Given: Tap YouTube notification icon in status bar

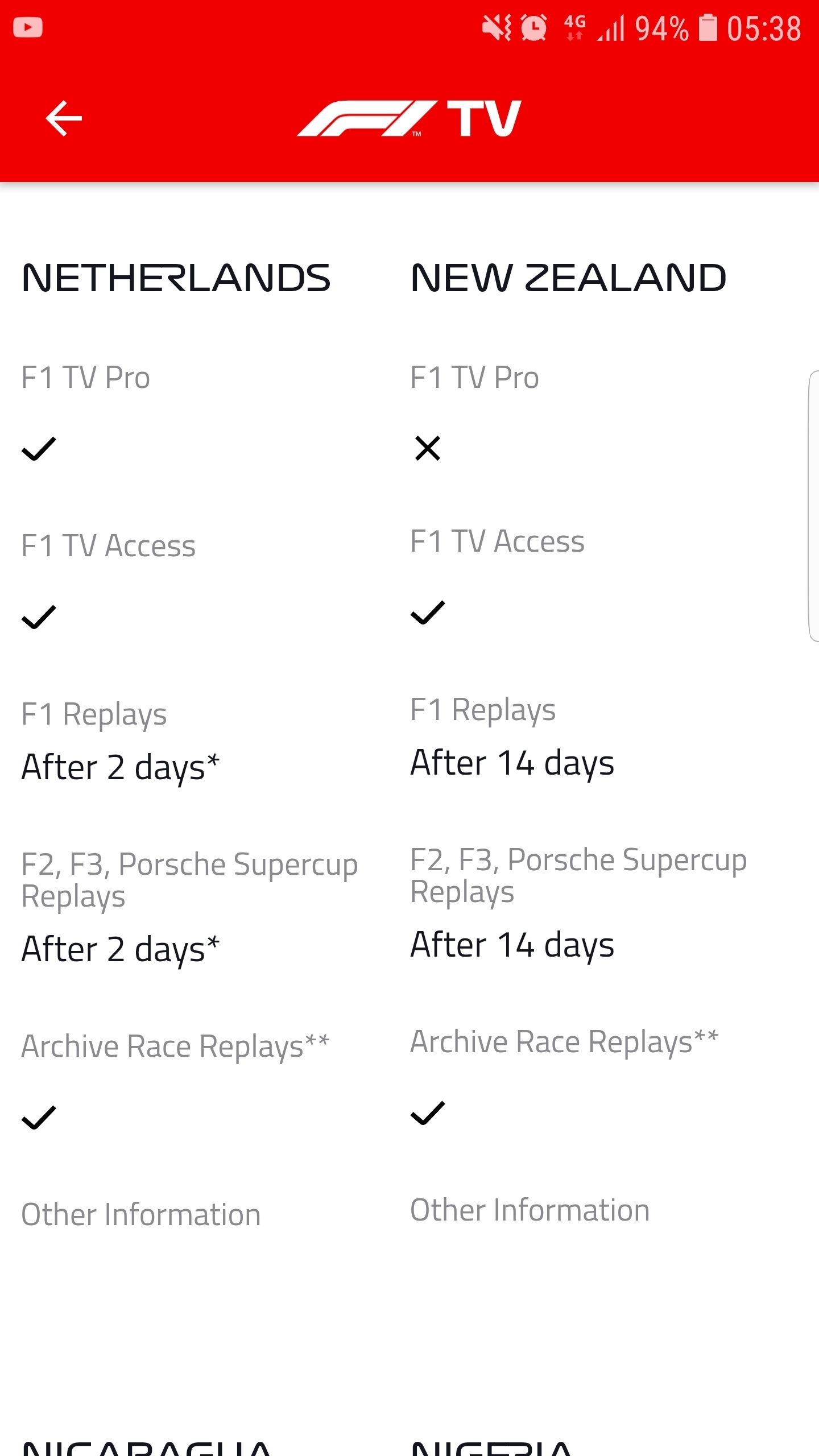Looking at the screenshot, I should [28, 27].
